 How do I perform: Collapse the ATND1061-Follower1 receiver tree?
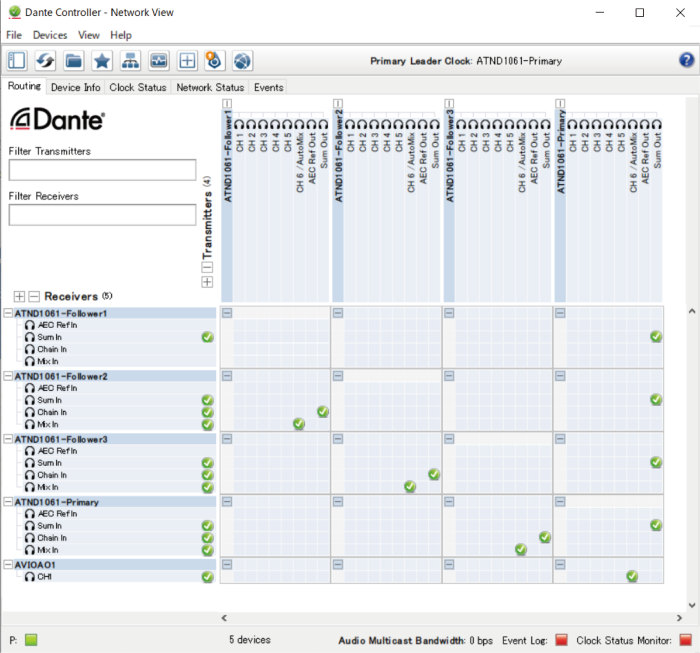click(x=8, y=313)
